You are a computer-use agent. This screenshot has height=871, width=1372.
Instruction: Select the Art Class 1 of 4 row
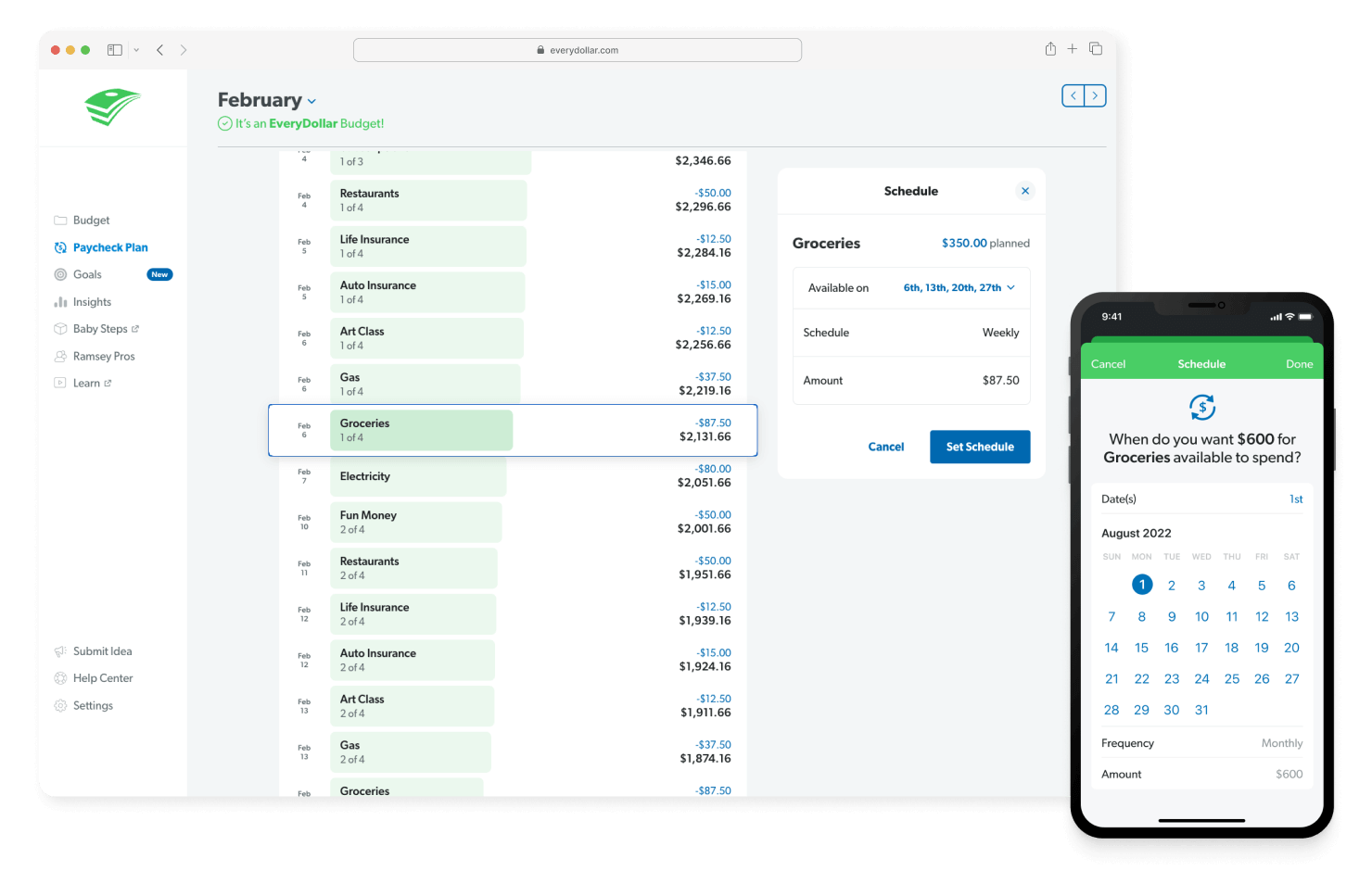tap(513, 338)
